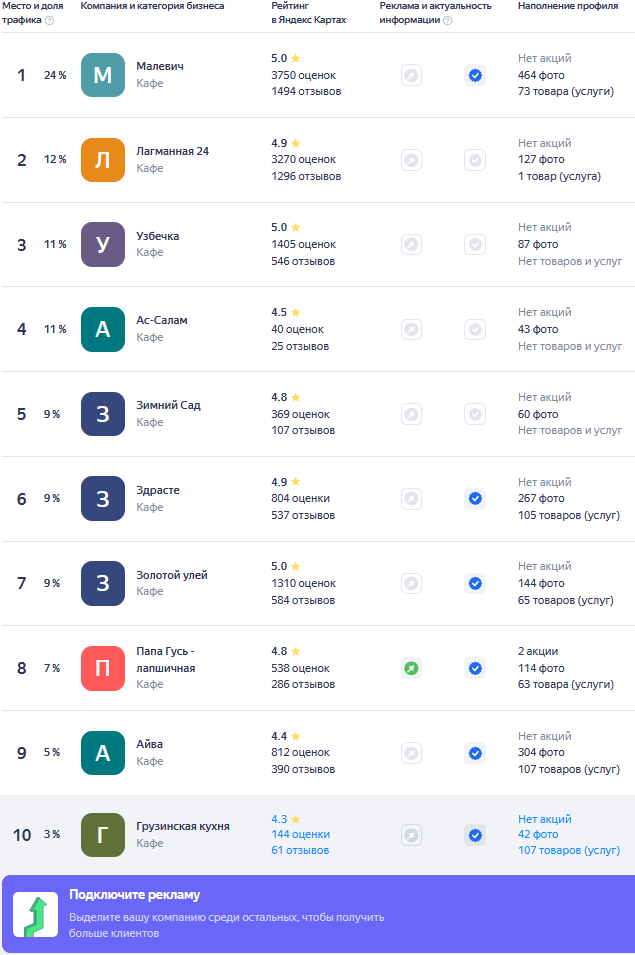Click the blue verified badge for Здрасте

(x=475, y=499)
